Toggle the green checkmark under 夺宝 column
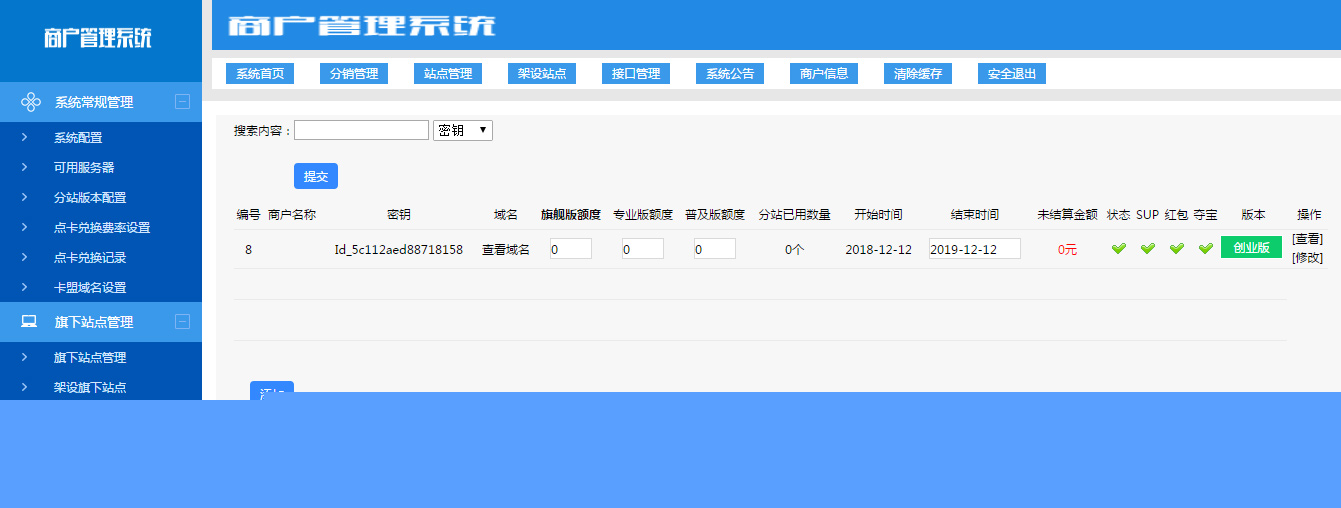 1205,249
